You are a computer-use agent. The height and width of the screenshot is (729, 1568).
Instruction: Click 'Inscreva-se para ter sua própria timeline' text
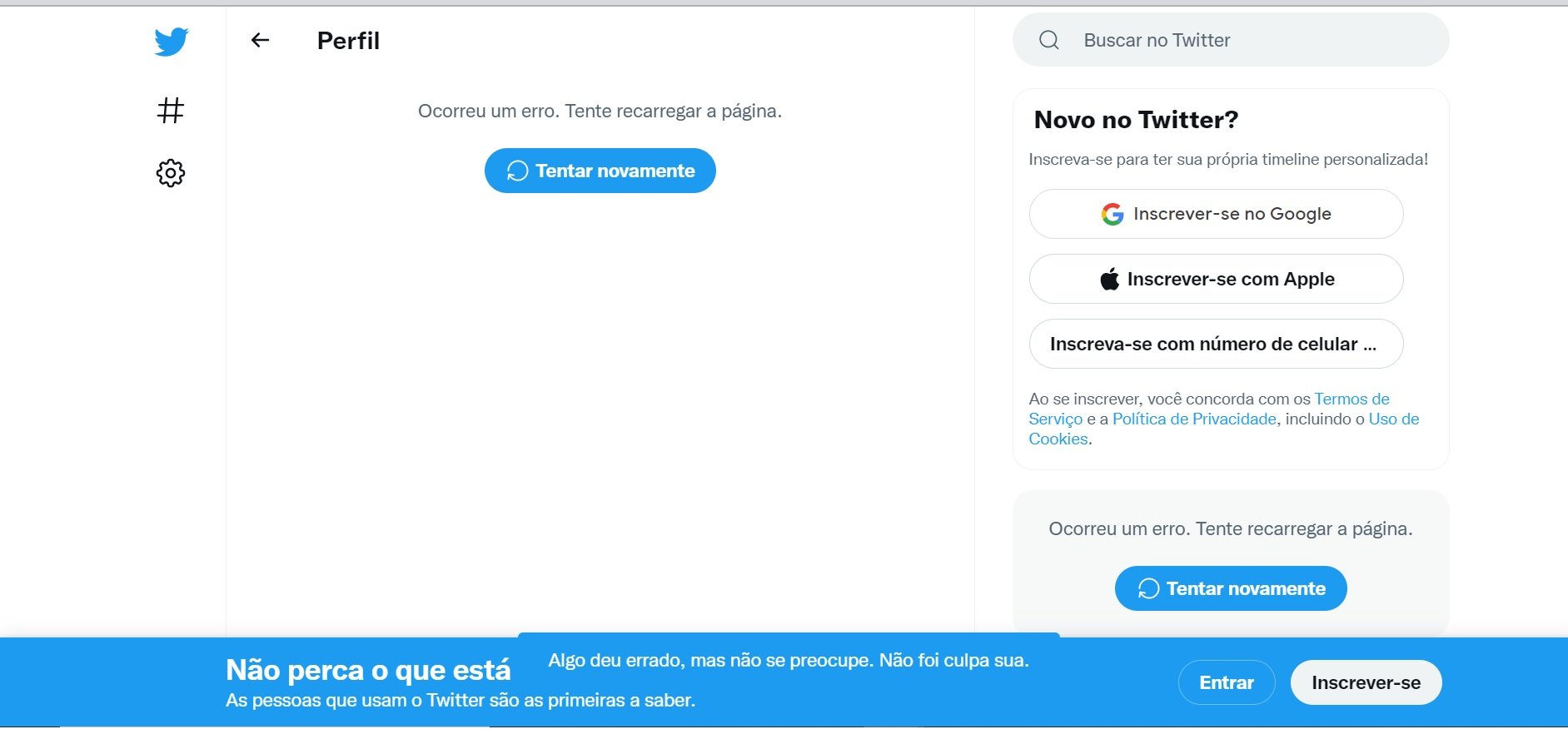pyautogui.click(x=1228, y=159)
